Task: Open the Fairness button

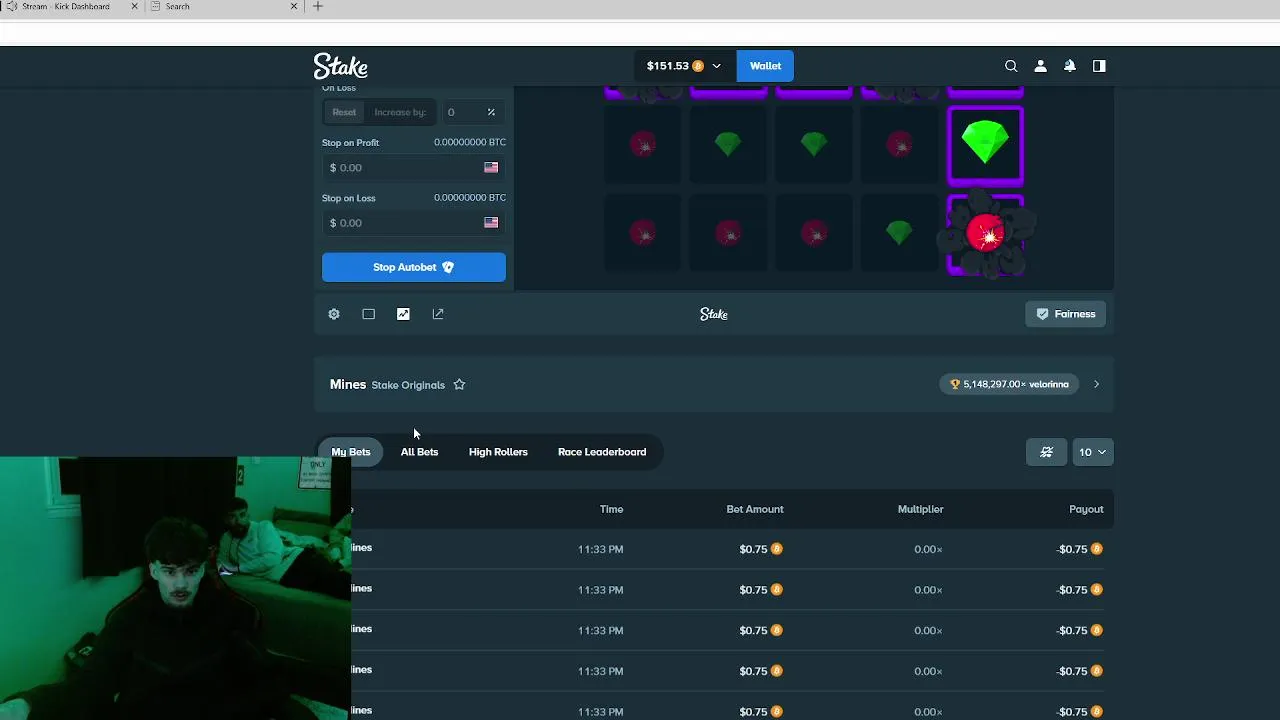Action: 1066,314
